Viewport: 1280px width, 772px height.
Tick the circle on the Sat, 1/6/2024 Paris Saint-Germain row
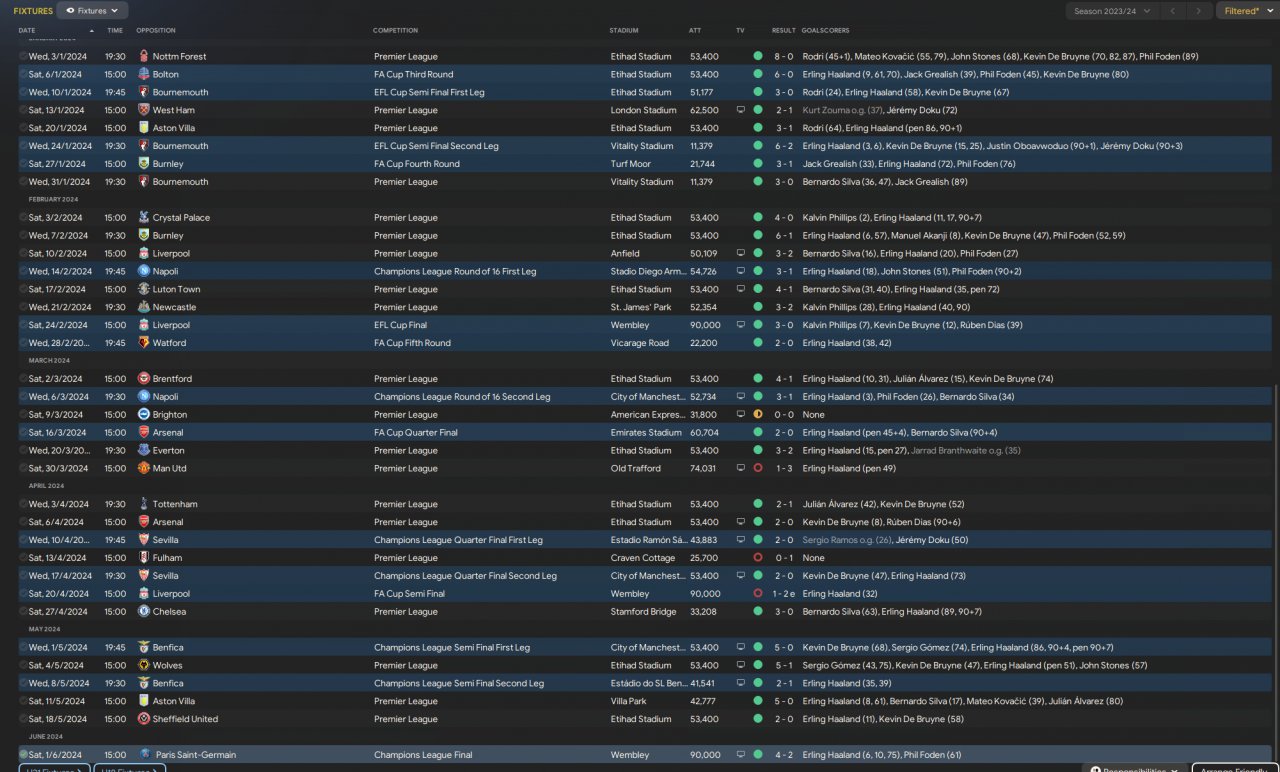(x=23, y=755)
